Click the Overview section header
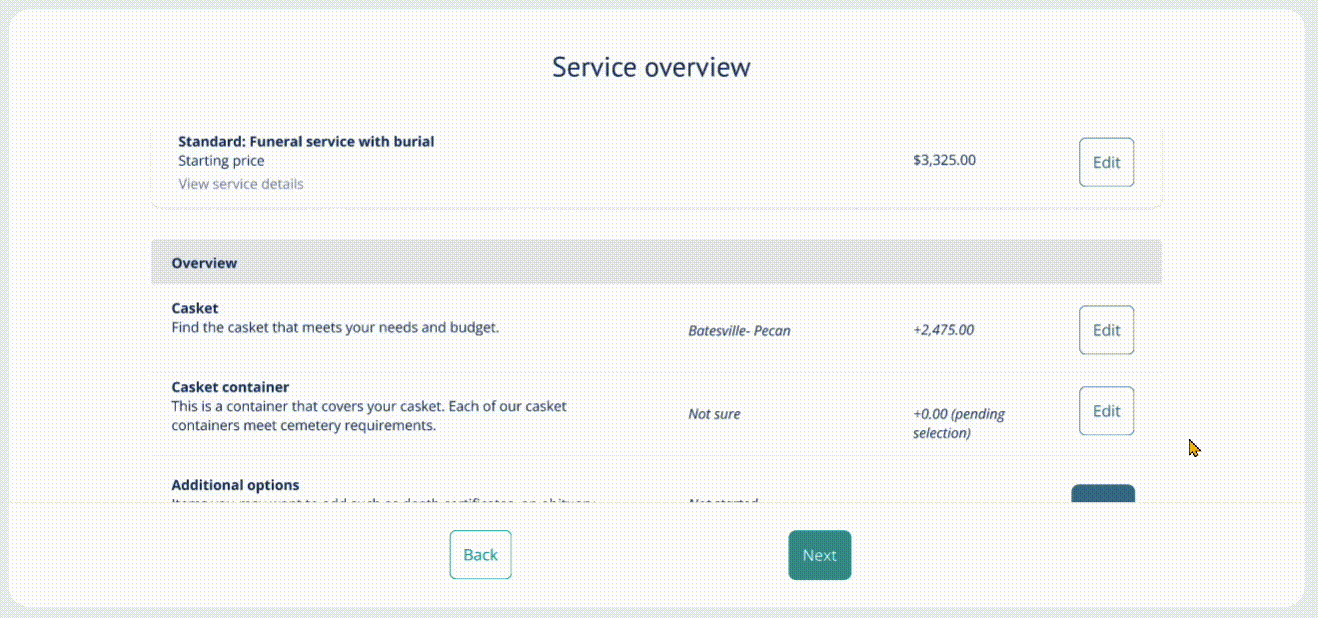The height and width of the screenshot is (618, 1318). coord(205,263)
